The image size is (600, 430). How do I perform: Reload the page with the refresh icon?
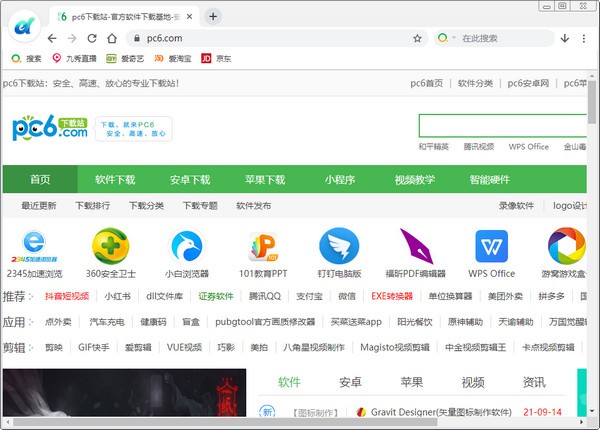click(x=92, y=38)
